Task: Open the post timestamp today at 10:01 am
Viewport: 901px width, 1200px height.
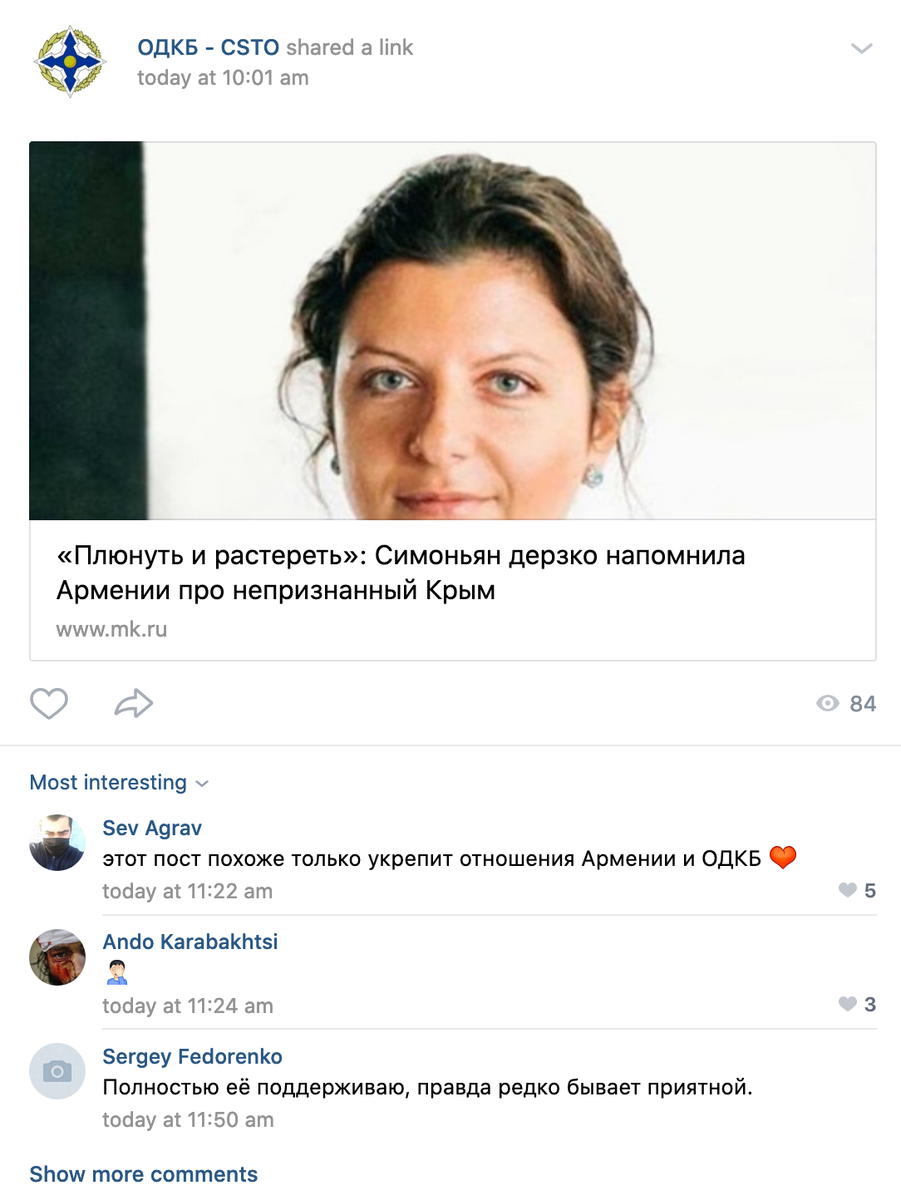Action: pyautogui.click(x=223, y=78)
